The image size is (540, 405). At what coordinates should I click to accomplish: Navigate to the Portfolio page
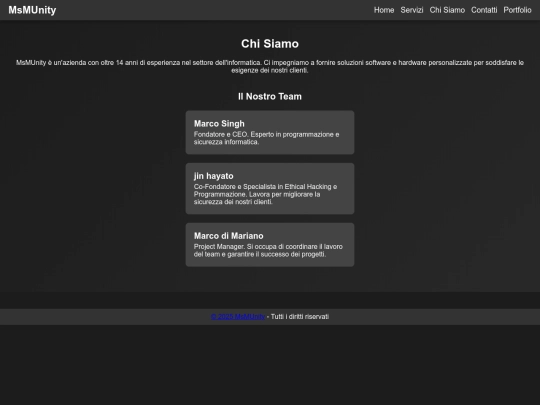[517, 10]
